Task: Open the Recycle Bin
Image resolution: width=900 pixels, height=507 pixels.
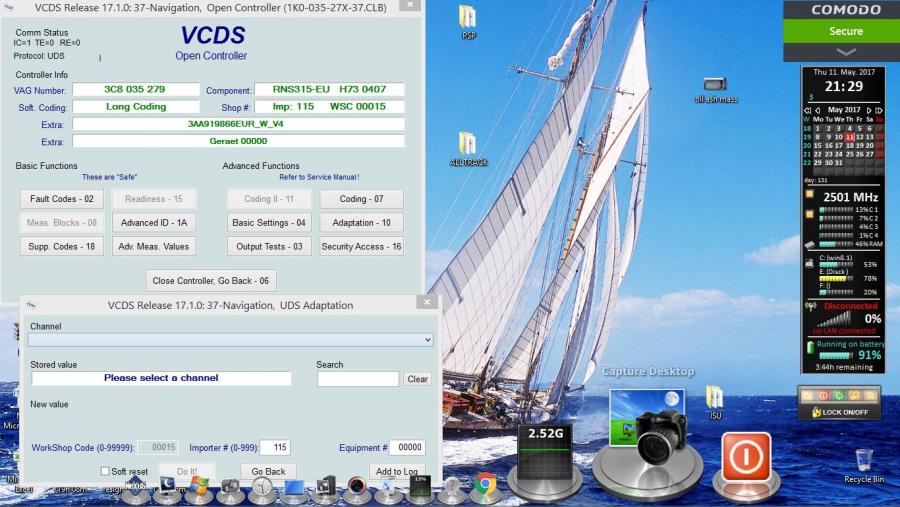Action: [x=864, y=466]
